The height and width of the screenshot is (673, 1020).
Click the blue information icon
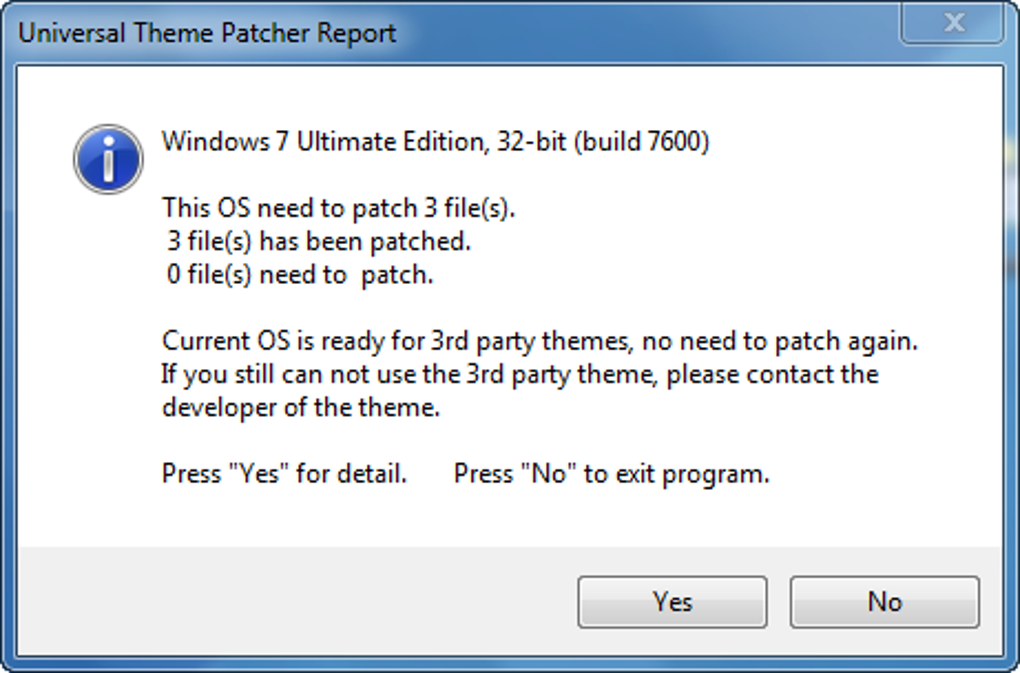coord(108,159)
